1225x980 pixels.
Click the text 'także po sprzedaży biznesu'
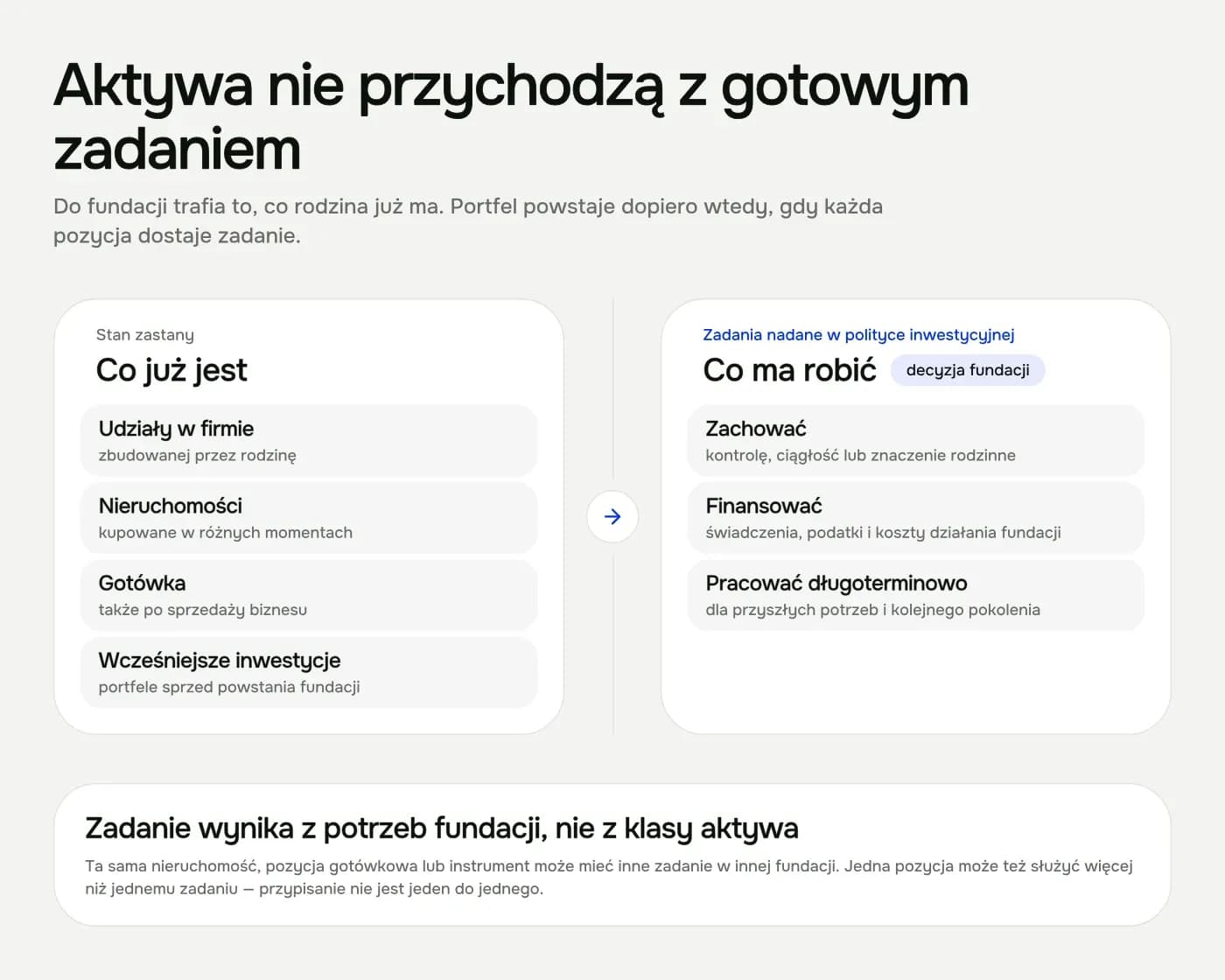203,610
